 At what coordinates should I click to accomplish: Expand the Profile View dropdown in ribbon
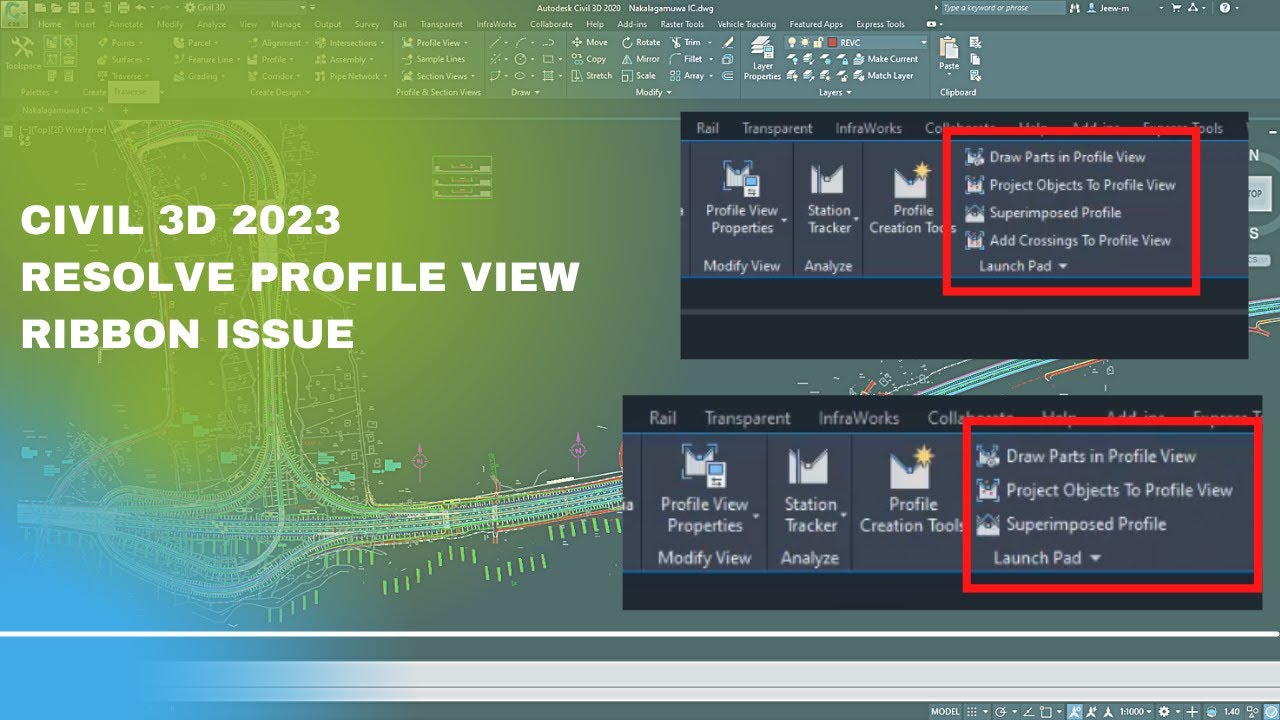point(466,43)
